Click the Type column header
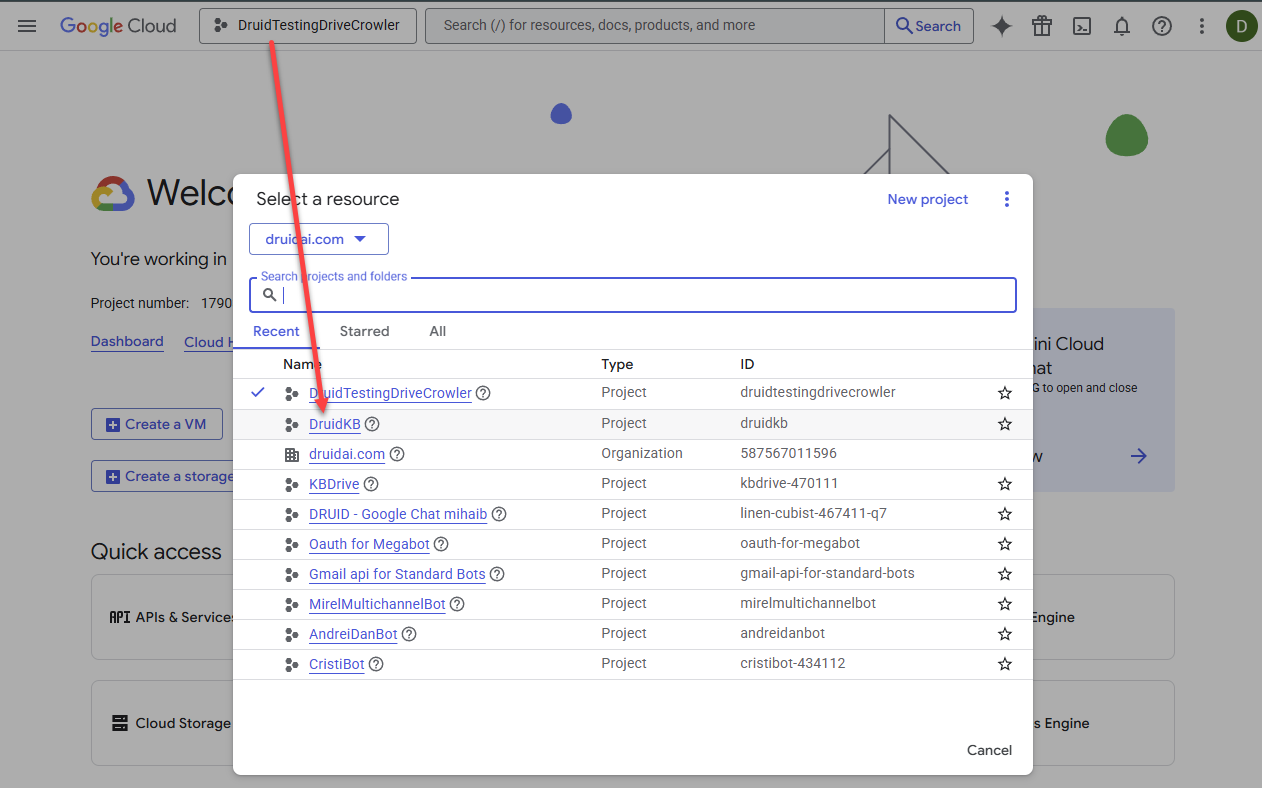 pos(617,364)
